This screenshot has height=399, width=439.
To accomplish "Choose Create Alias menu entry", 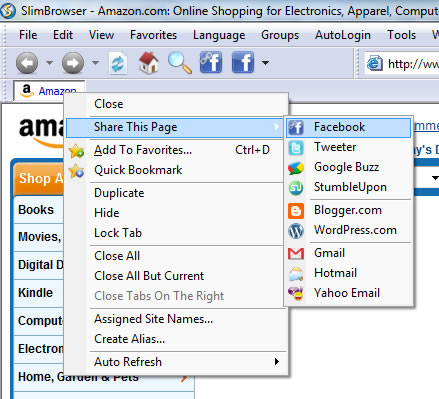I will [x=176, y=339].
